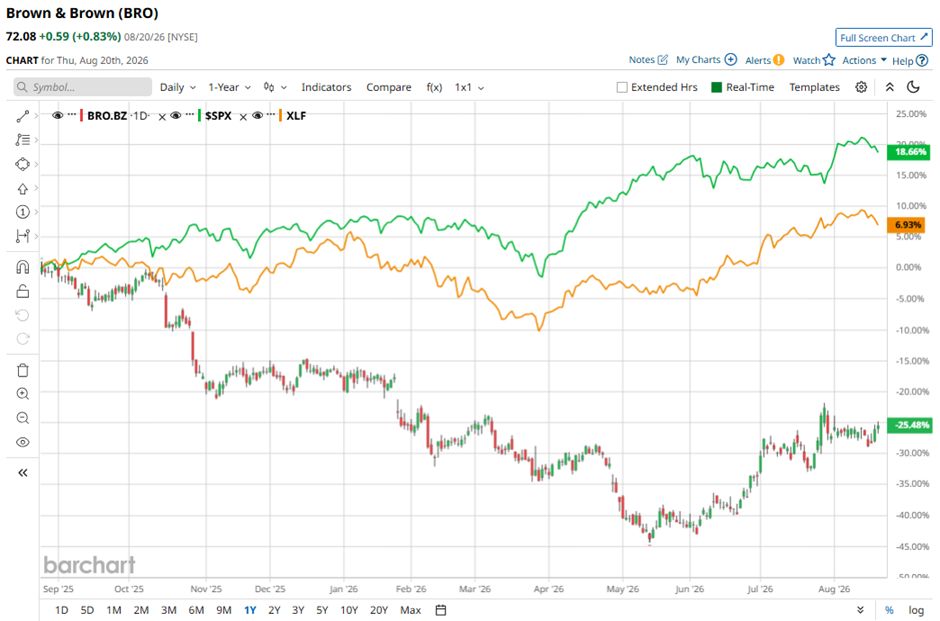Select the trend line drawing tool

coord(23,116)
